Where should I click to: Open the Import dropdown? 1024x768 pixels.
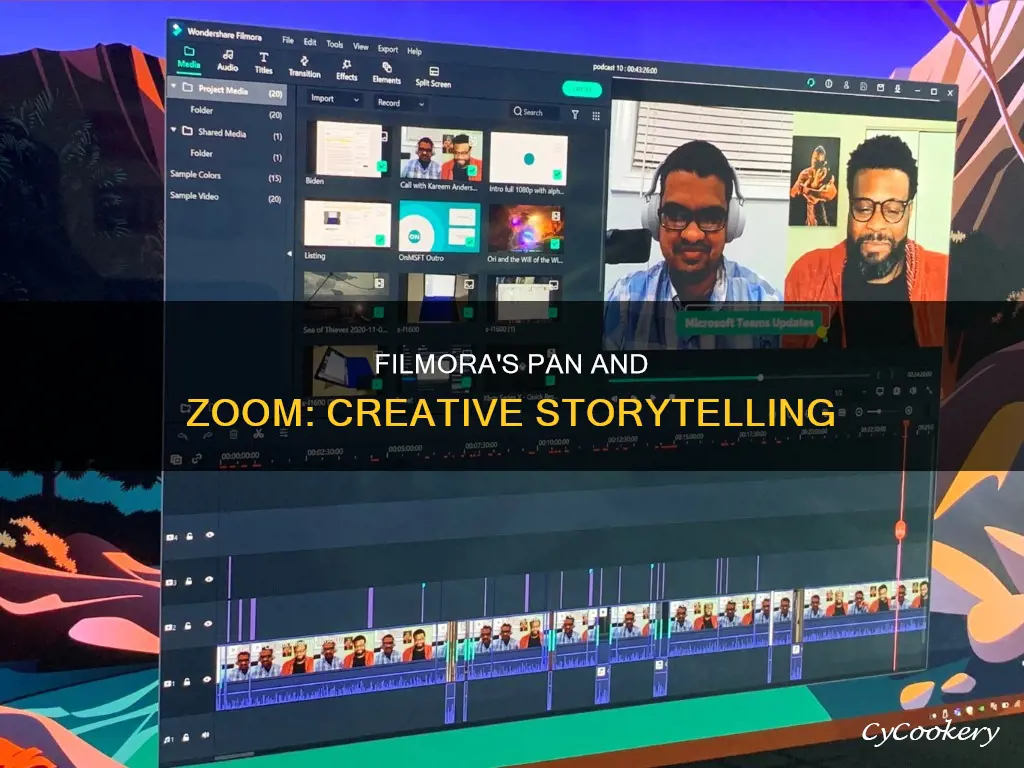pyautogui.click(x=334, y=99)
